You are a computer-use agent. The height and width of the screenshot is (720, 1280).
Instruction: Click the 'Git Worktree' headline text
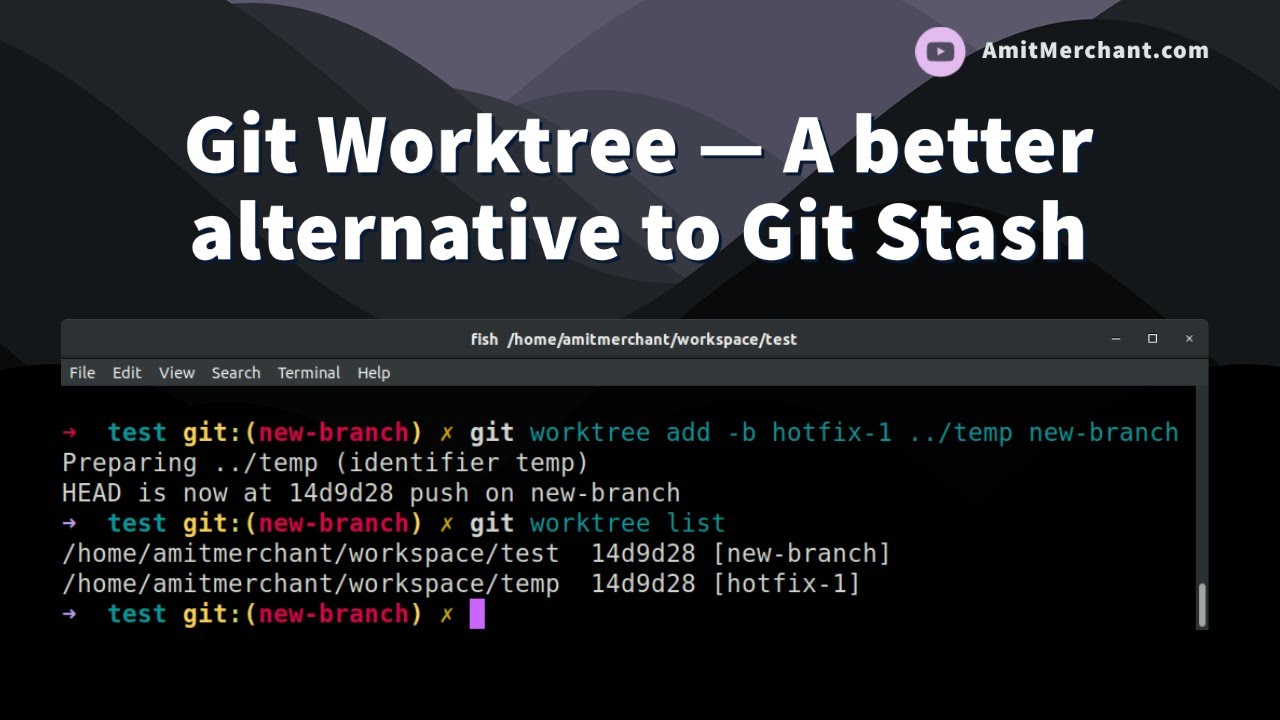tap(430, 146)
